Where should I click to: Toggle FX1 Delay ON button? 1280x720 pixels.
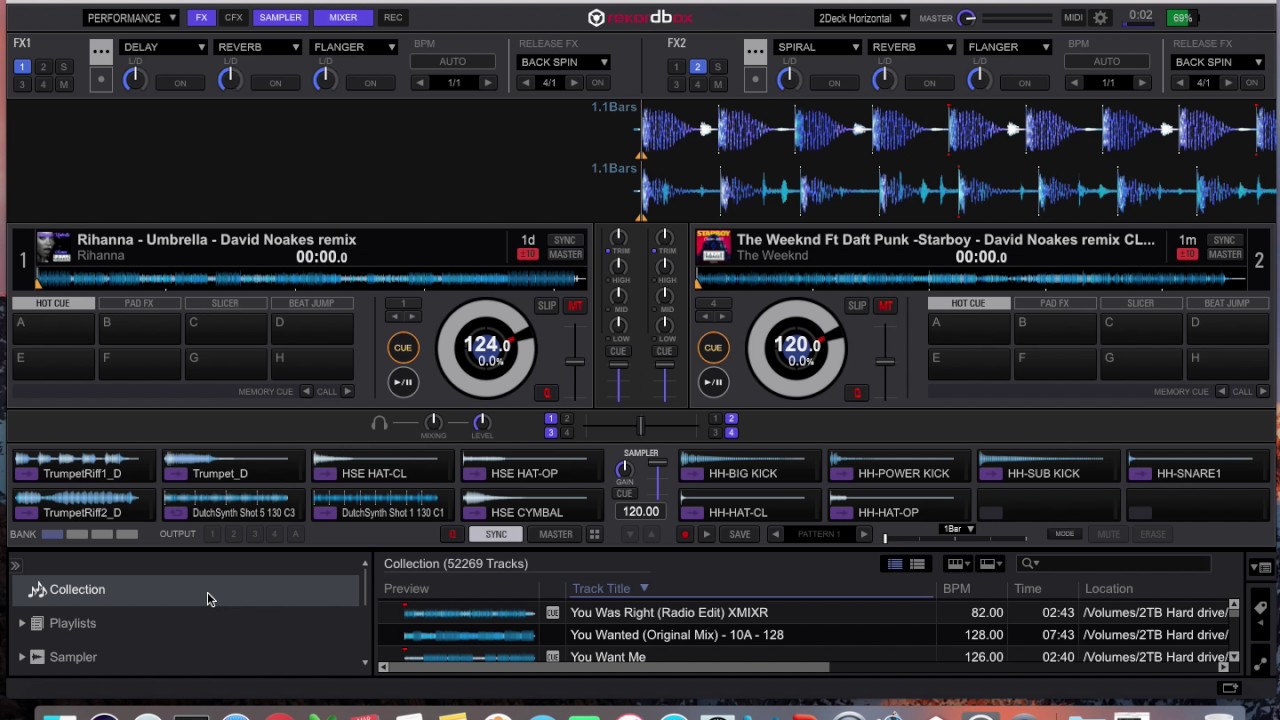pyautogui.click(x=180, y=83)
